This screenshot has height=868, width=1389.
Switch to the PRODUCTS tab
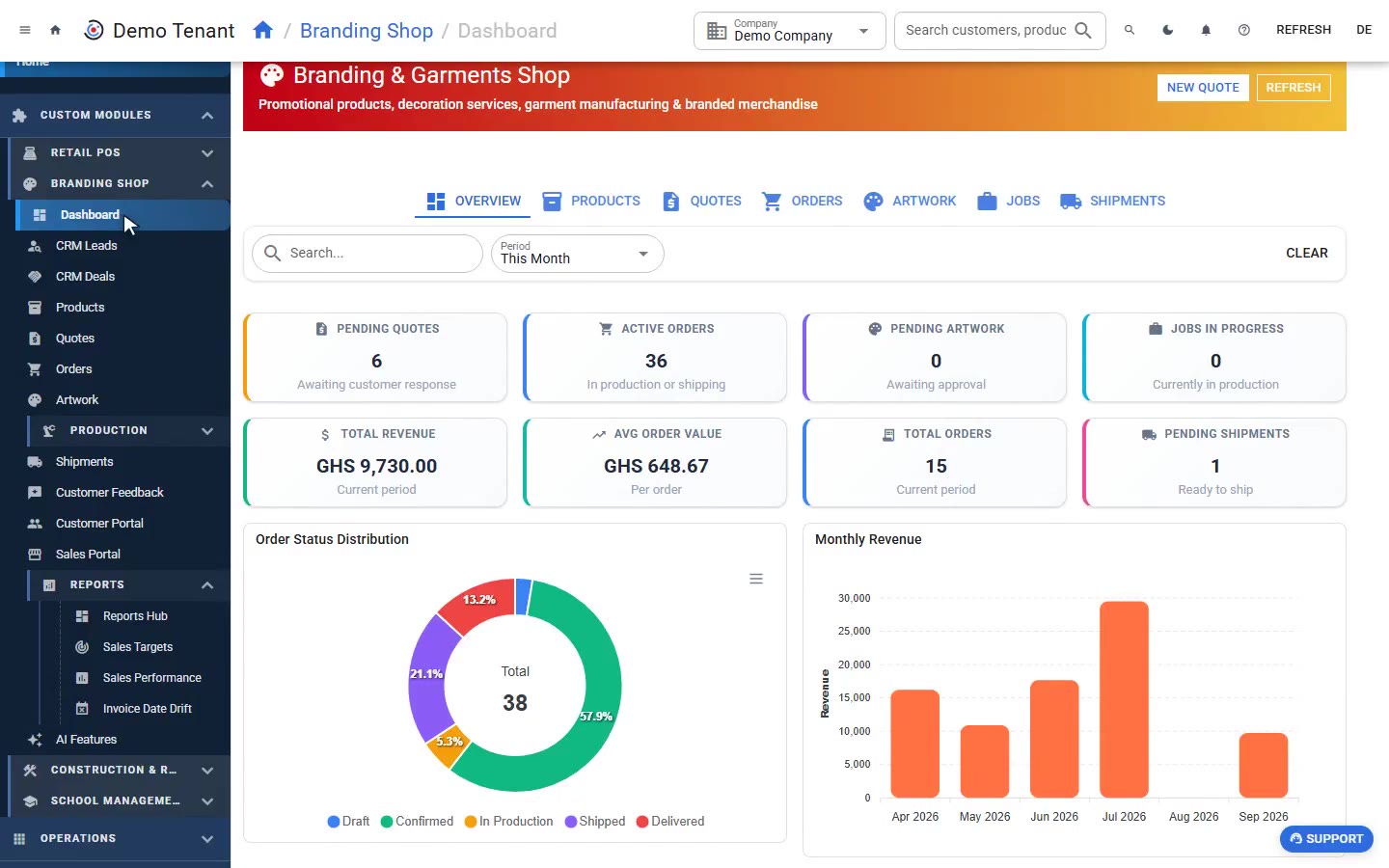pos(591,201)
